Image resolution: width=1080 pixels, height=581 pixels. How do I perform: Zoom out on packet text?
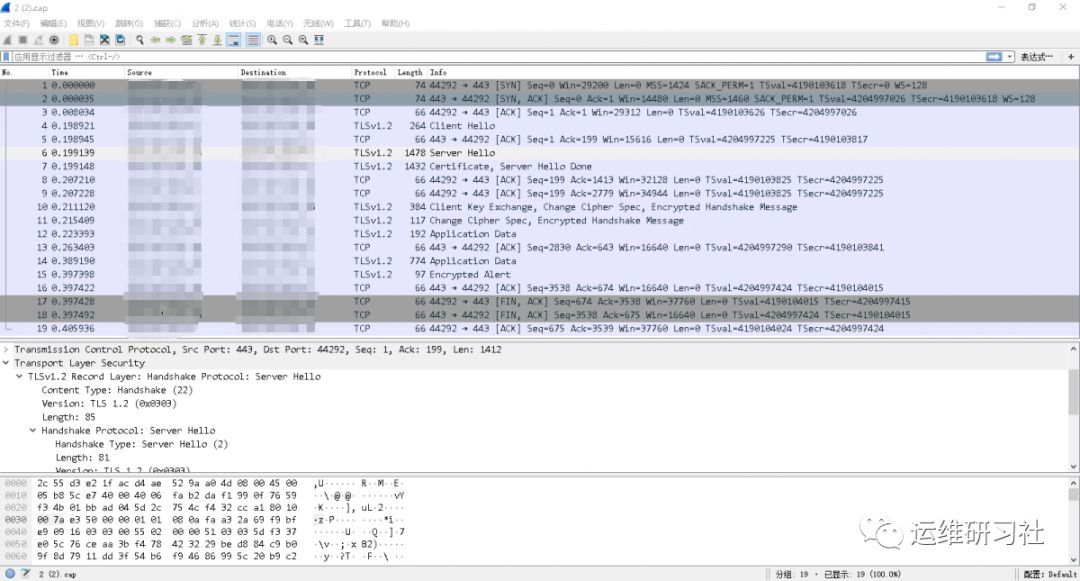[x=288, y=40]
